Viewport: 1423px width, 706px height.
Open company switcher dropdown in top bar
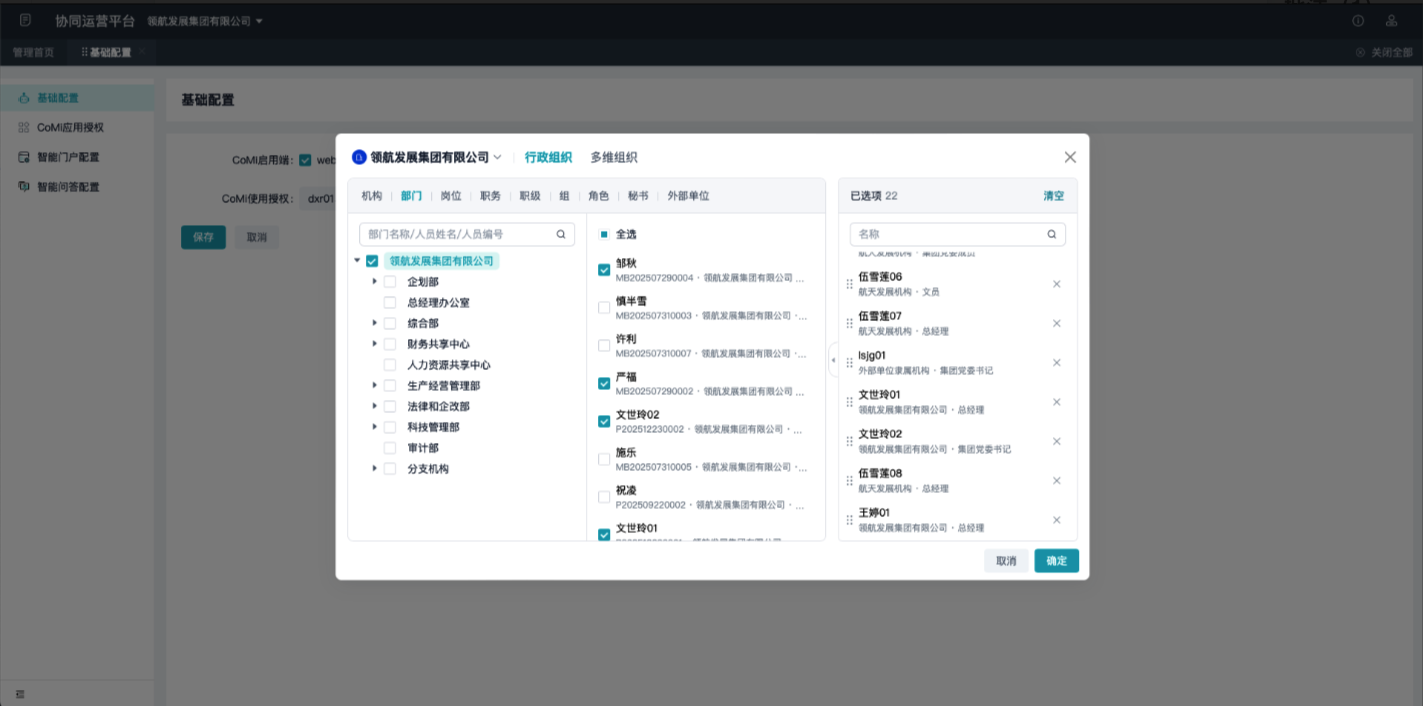[259, 21]
